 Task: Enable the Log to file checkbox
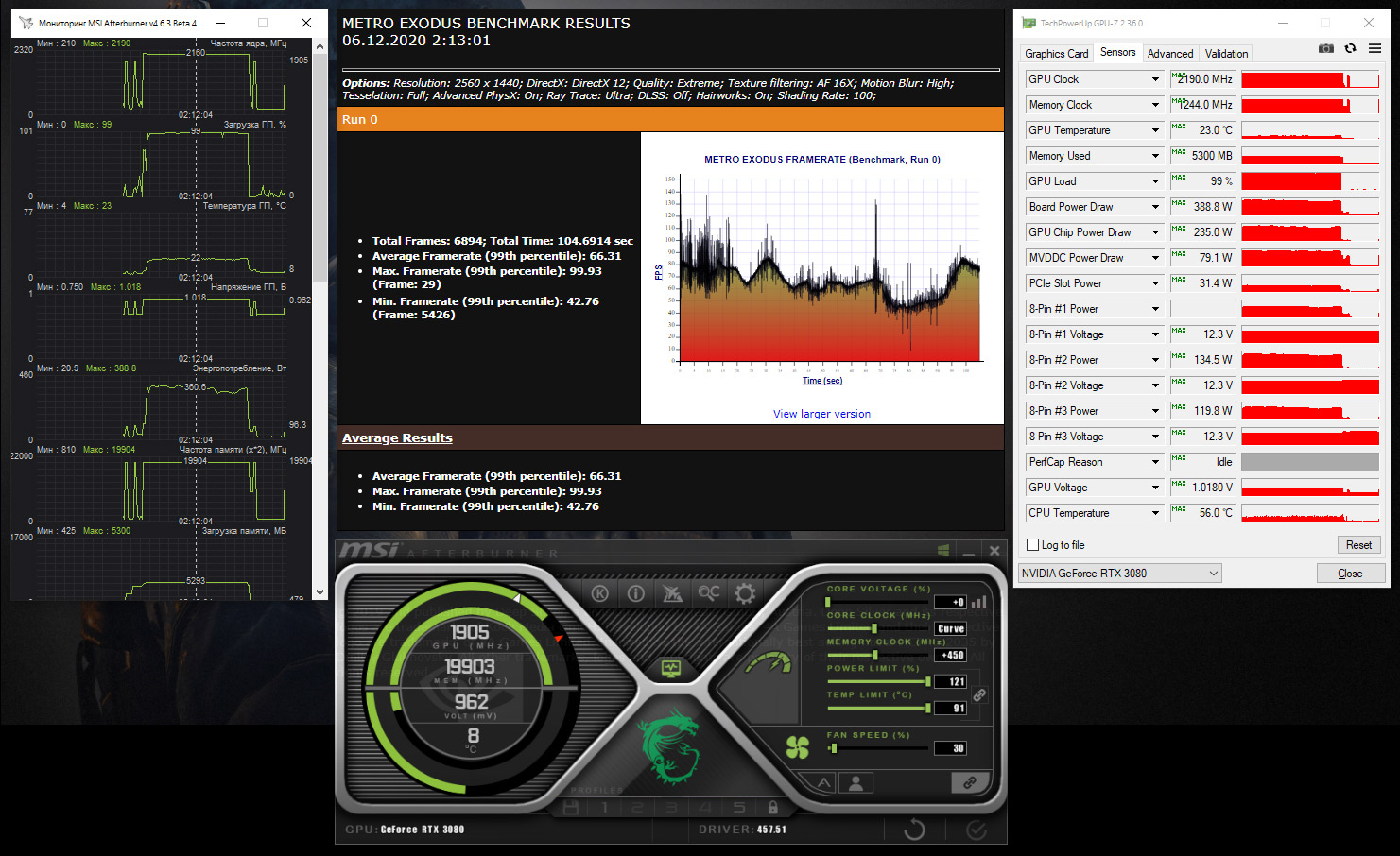point(1033,545)
